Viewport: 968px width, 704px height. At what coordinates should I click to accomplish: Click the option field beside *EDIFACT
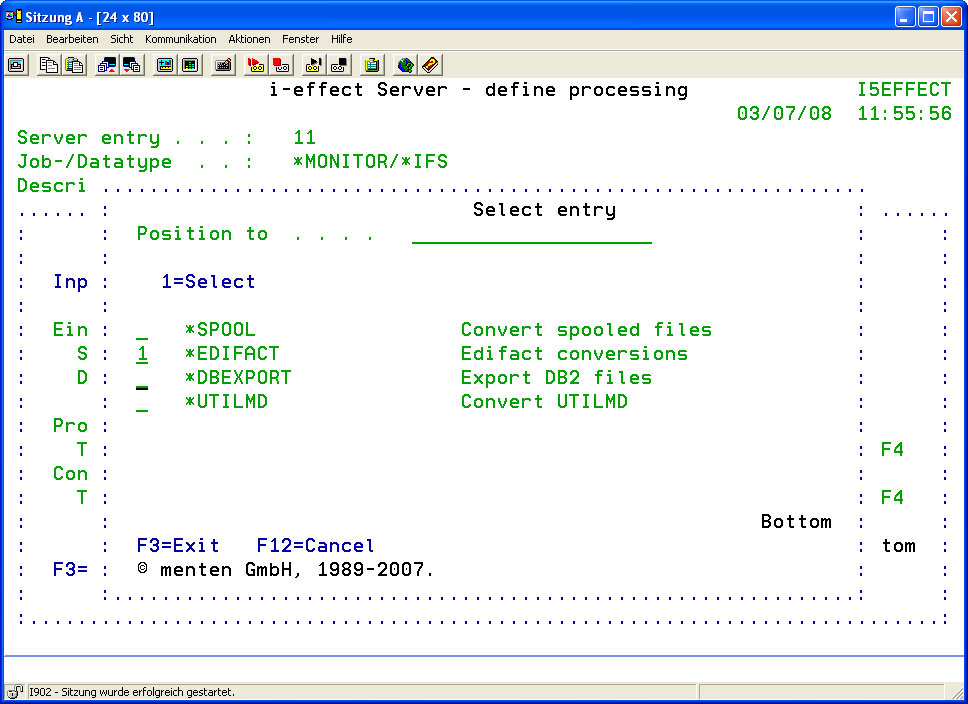(x=142, y=354)
